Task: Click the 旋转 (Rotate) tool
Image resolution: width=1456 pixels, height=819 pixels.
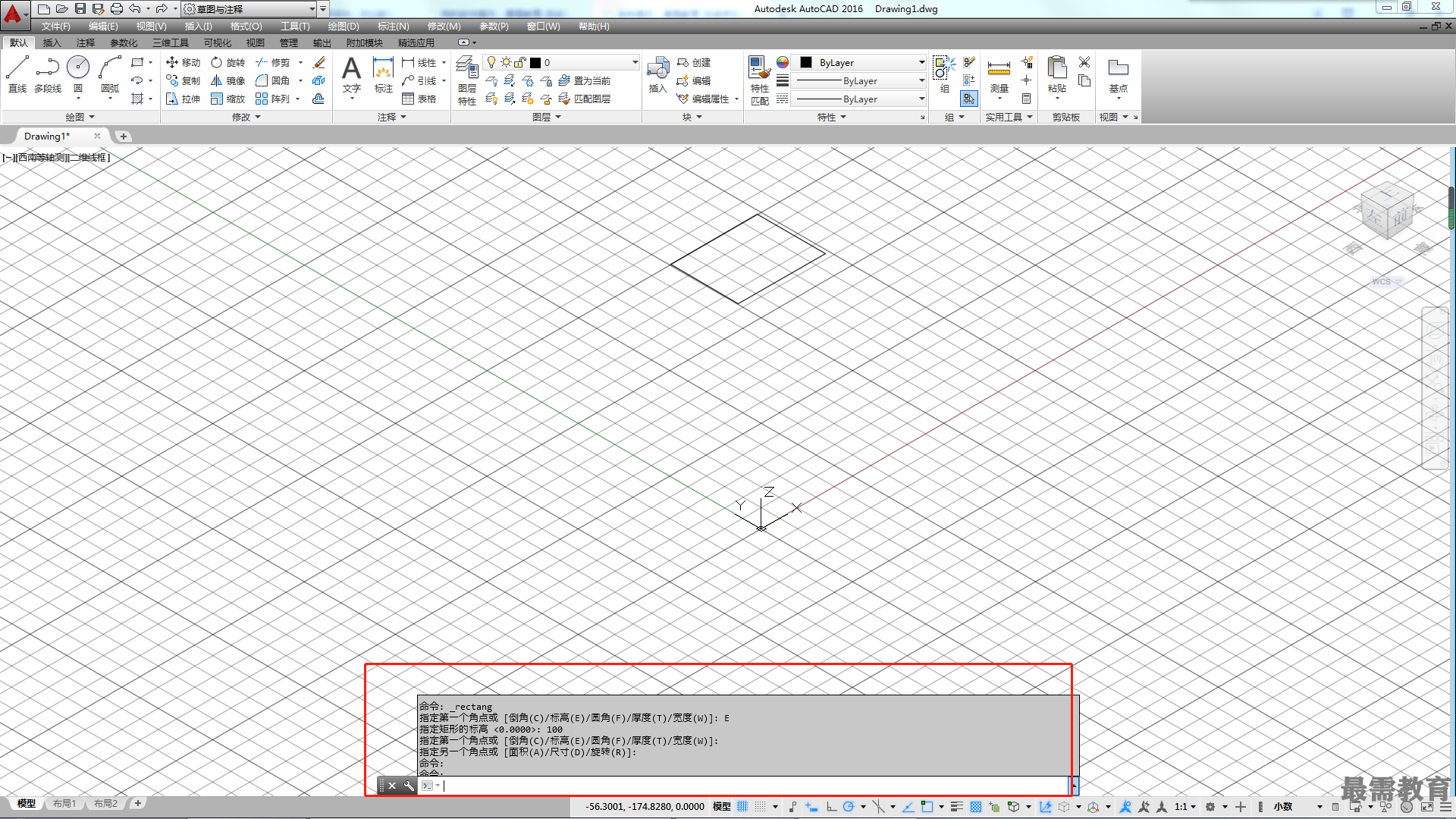Action: (x=228, y=62)
